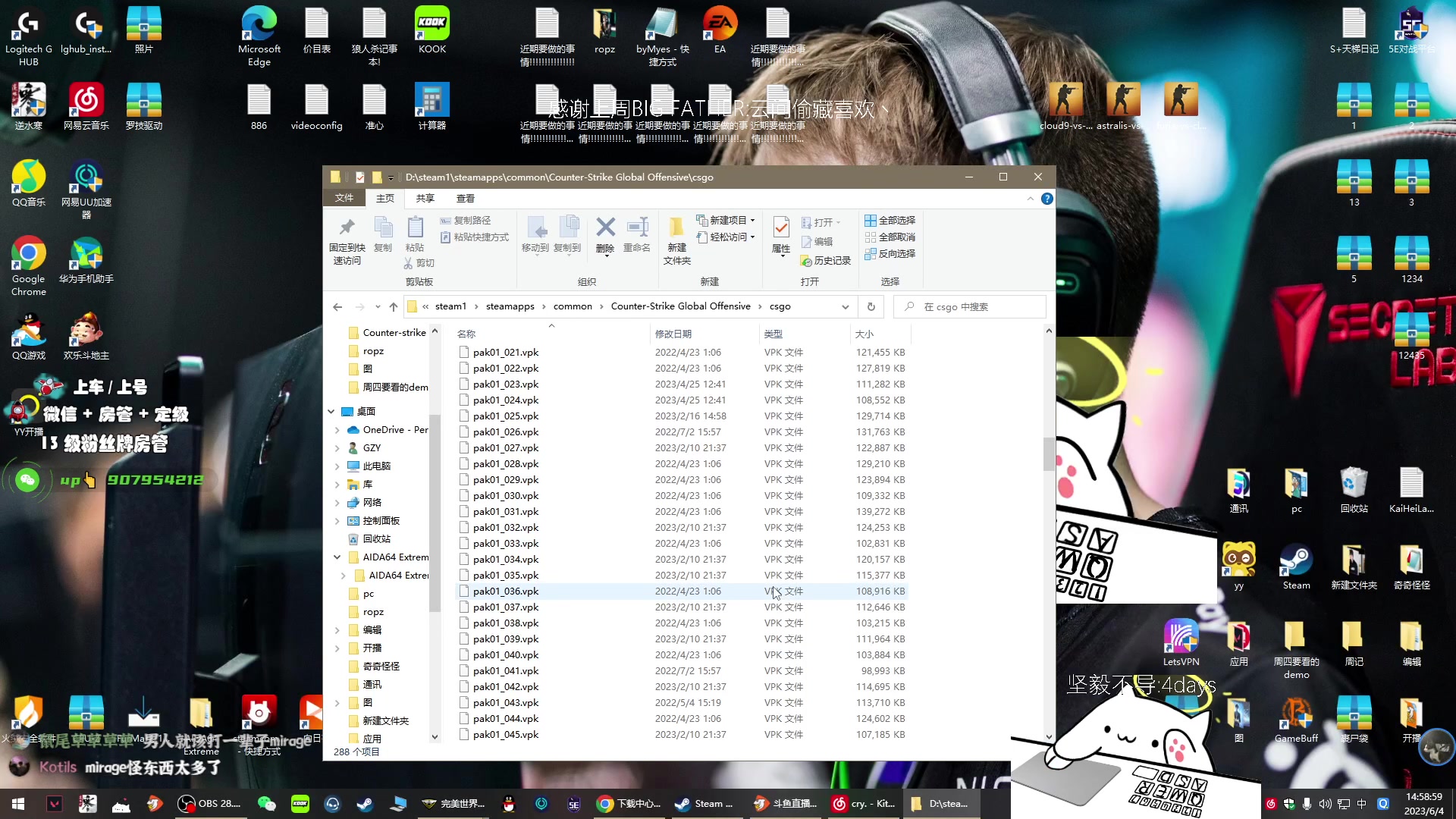
Task: Click Invert selection (反向选择) in ribbon
Action: click(890, 254)
